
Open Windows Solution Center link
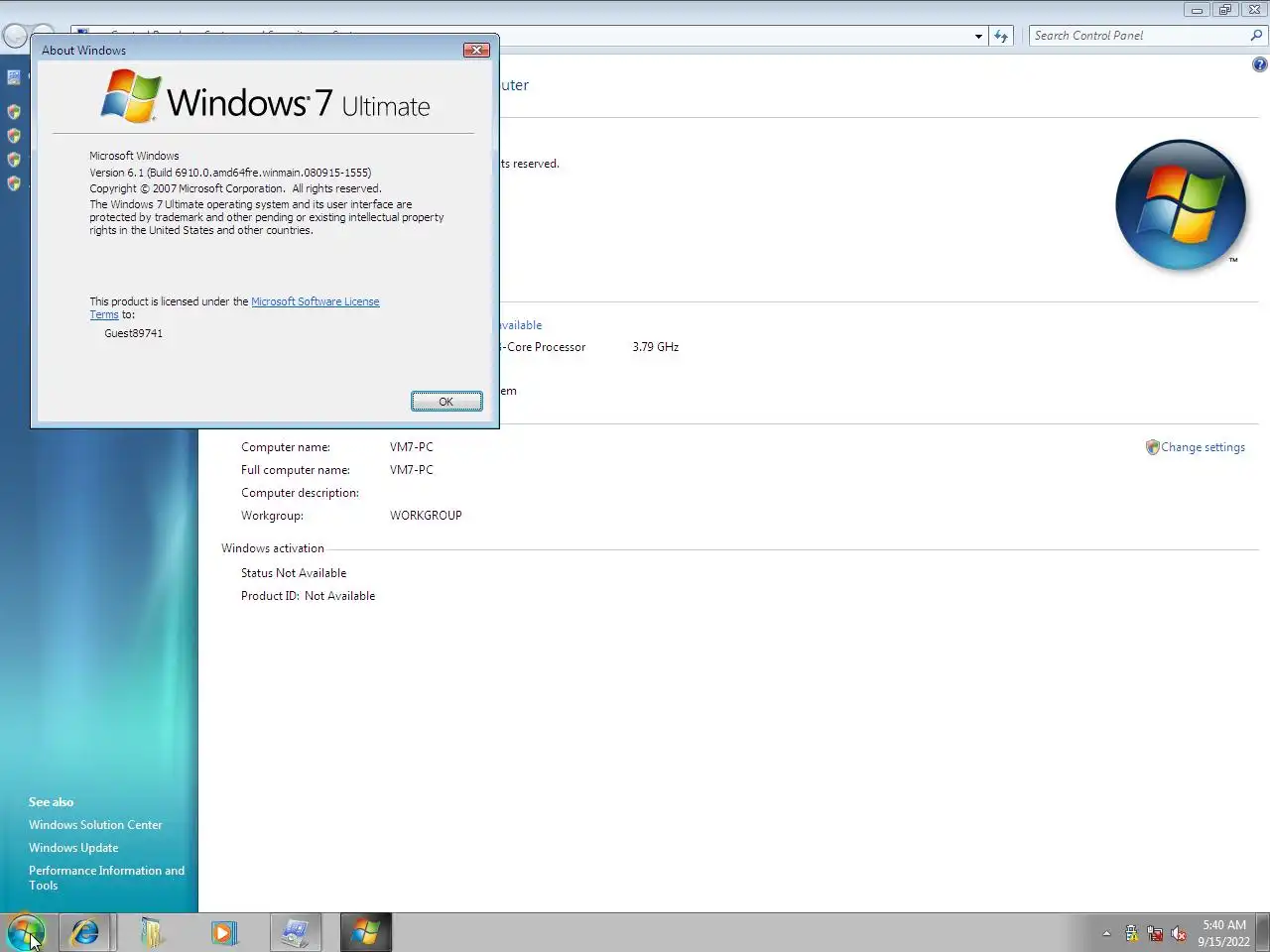pos(95,825)
